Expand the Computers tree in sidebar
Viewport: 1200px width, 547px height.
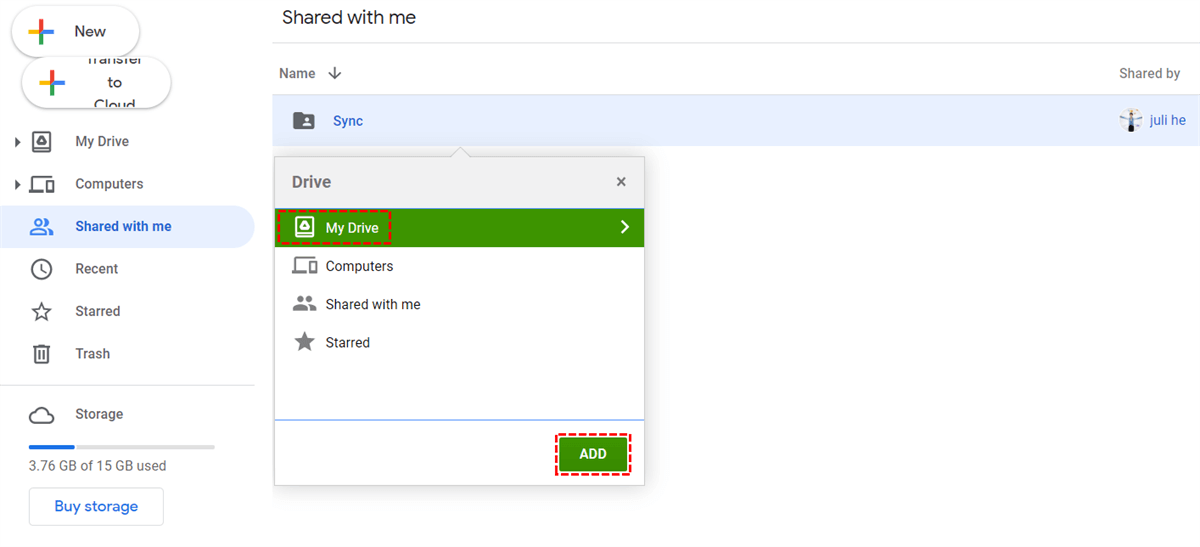[x=18, y=184]
